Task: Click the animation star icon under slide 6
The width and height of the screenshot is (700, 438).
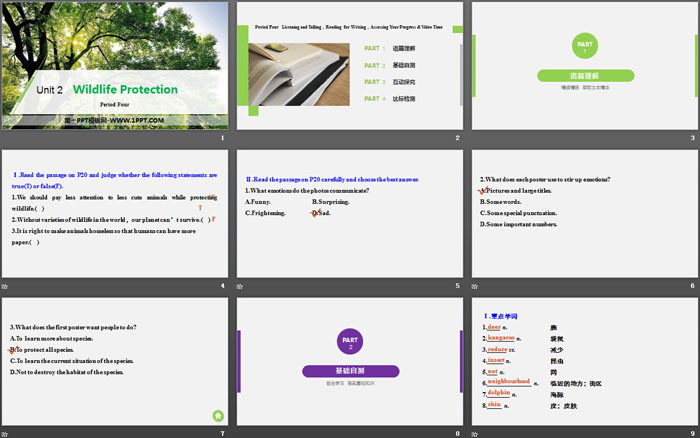Action: click(475, 286)
